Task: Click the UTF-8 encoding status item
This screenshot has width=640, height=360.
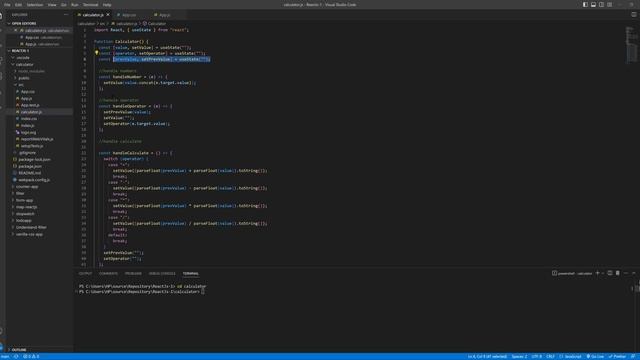Action: point(537,356)
